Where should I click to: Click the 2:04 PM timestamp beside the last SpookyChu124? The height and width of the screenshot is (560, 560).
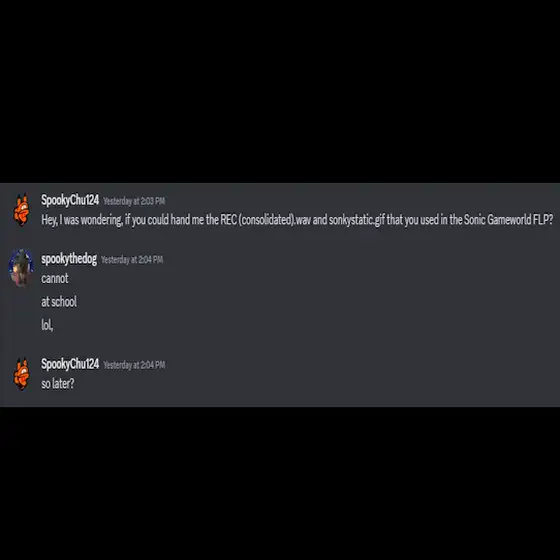134,365
